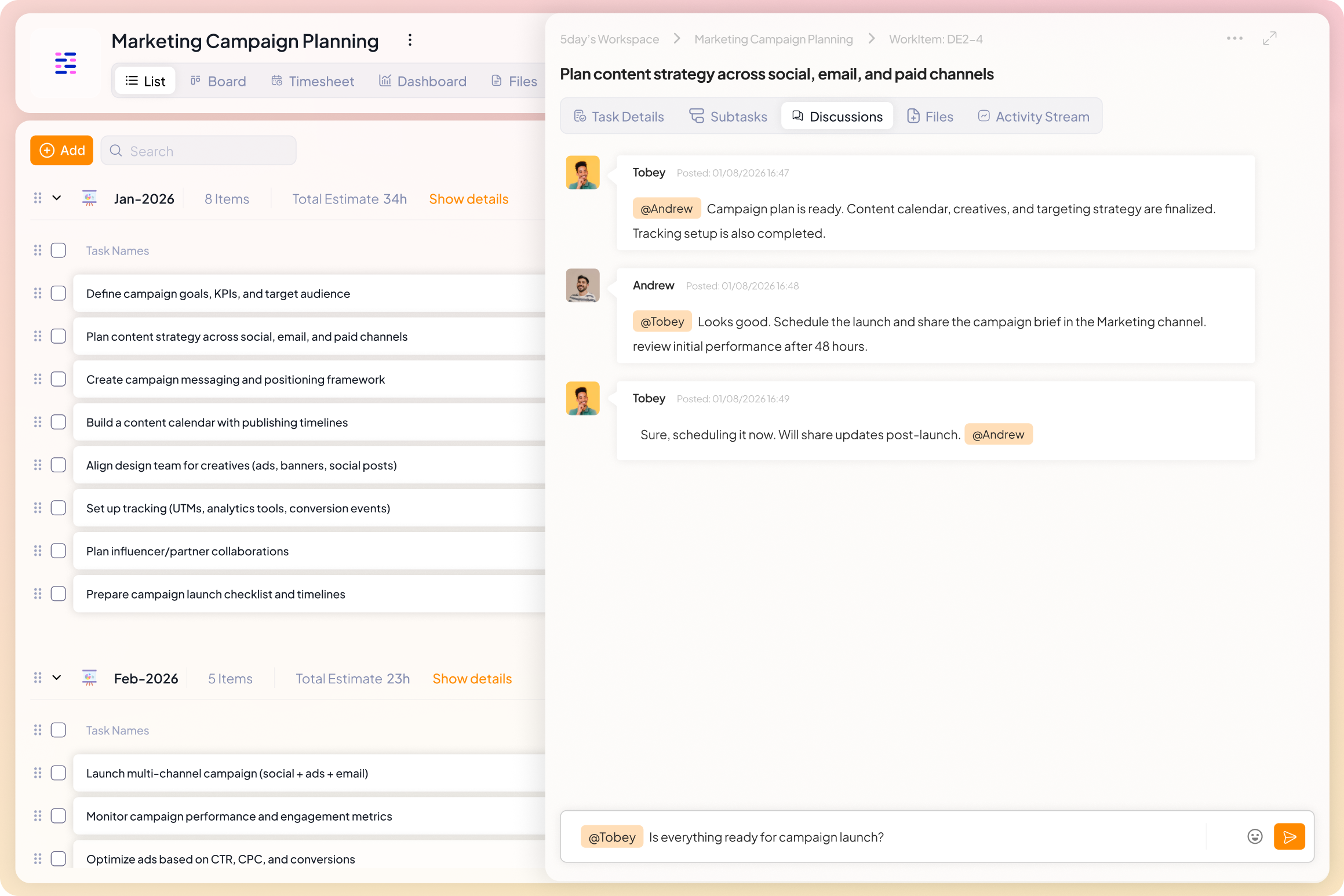This screenshot has width=1344, height=896.
Task: Open the Task Details tab
Action: (x=618, y=116)
